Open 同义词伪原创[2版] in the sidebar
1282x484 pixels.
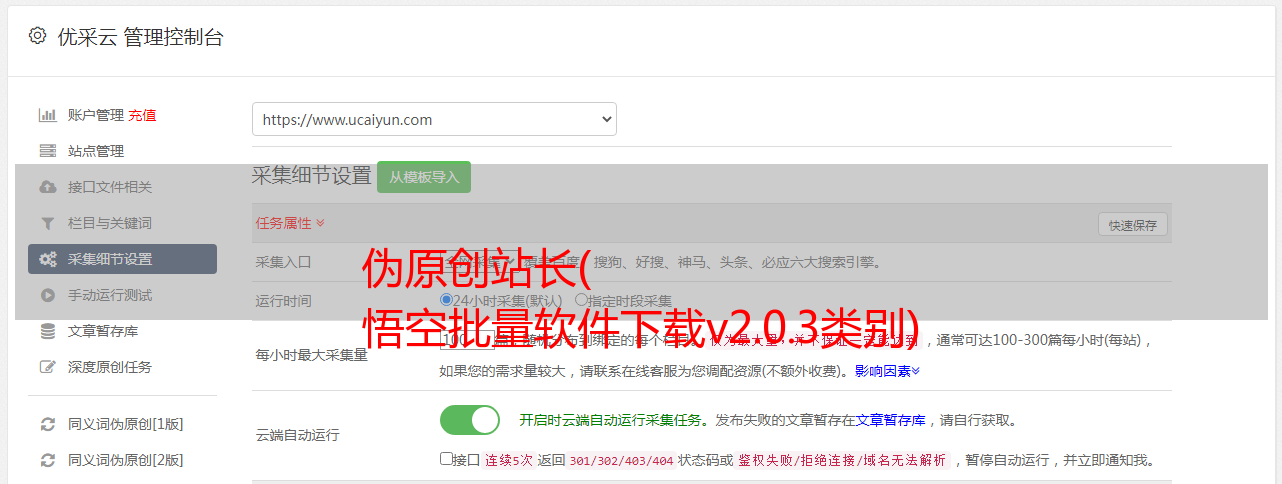click(x=125, y=460)
